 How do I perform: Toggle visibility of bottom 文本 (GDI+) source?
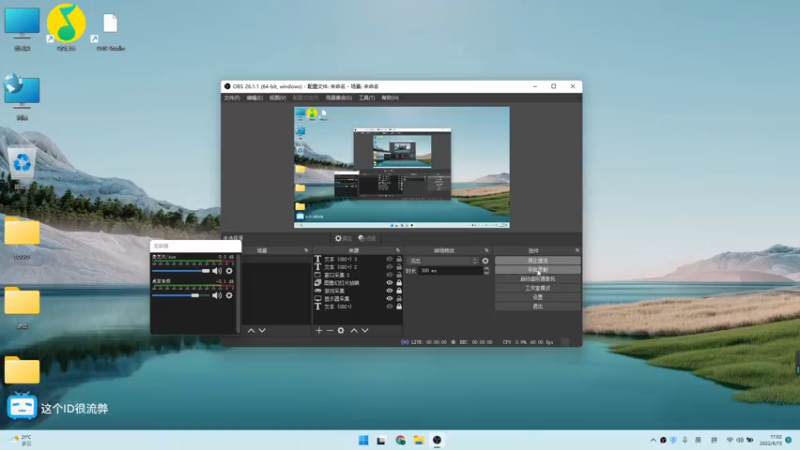tap(389, 307)
